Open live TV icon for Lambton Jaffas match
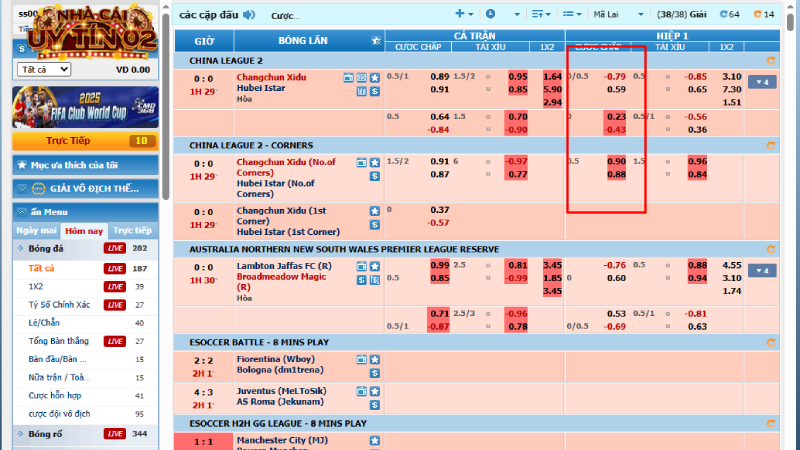800x450 pixels. (362, 266)
